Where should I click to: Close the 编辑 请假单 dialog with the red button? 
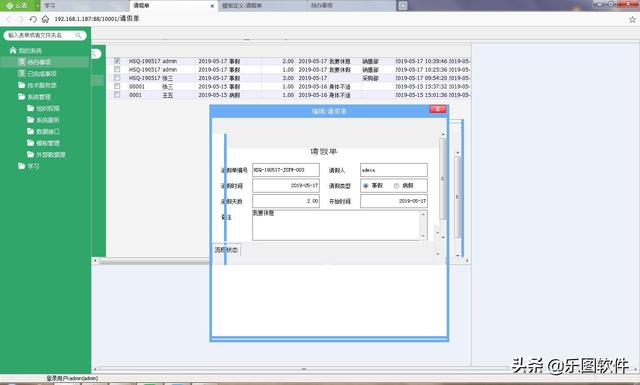click(x=438, y=109)
